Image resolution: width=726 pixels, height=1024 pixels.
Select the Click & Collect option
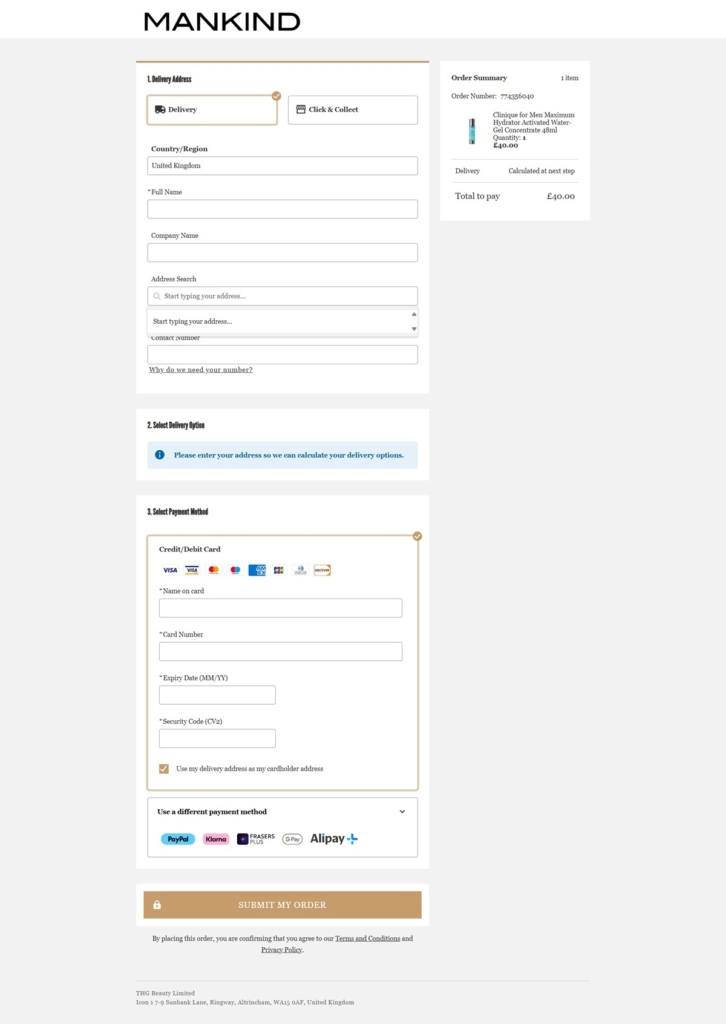point(353,110)
